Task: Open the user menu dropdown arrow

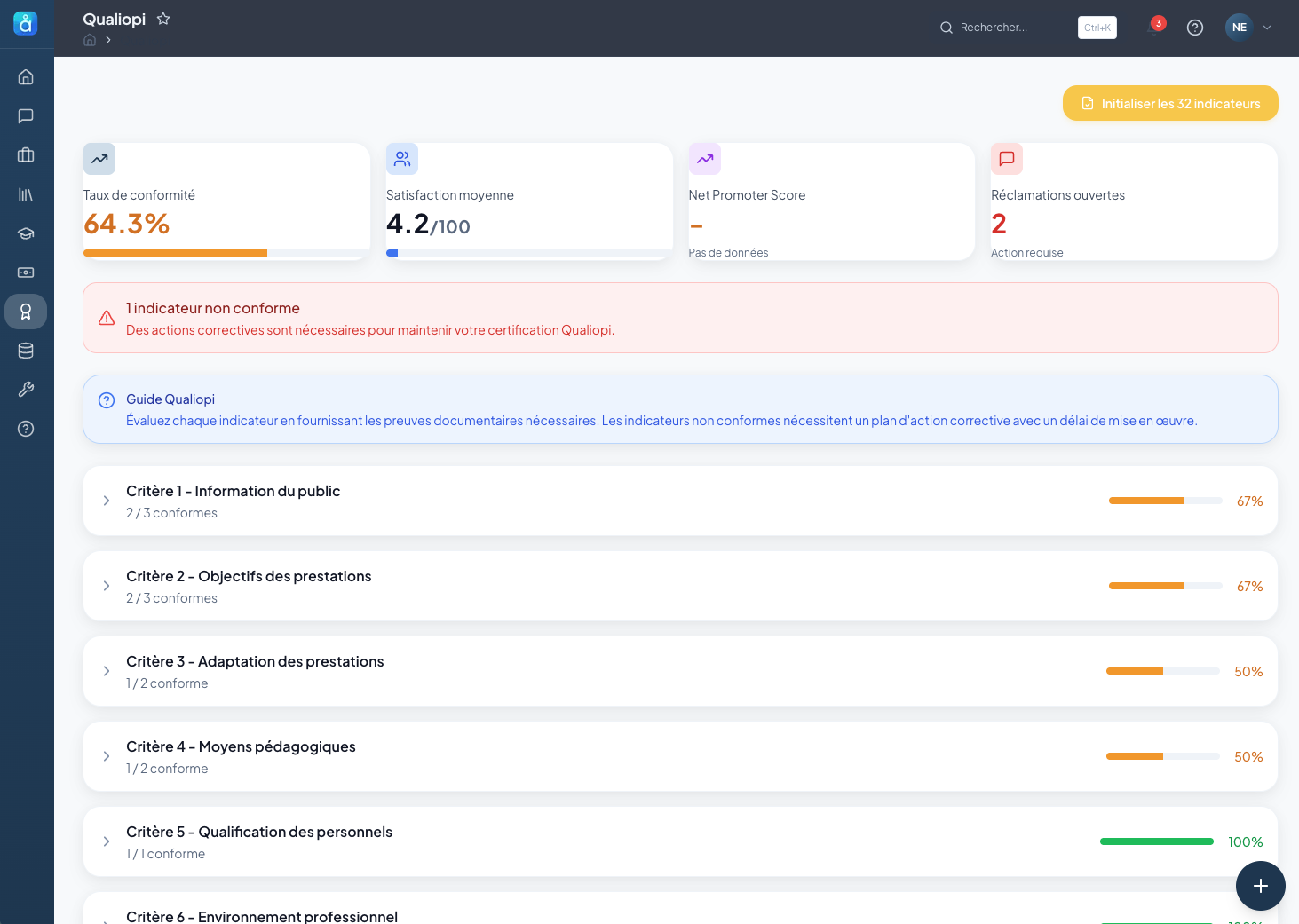Action: coord(1267,28)
